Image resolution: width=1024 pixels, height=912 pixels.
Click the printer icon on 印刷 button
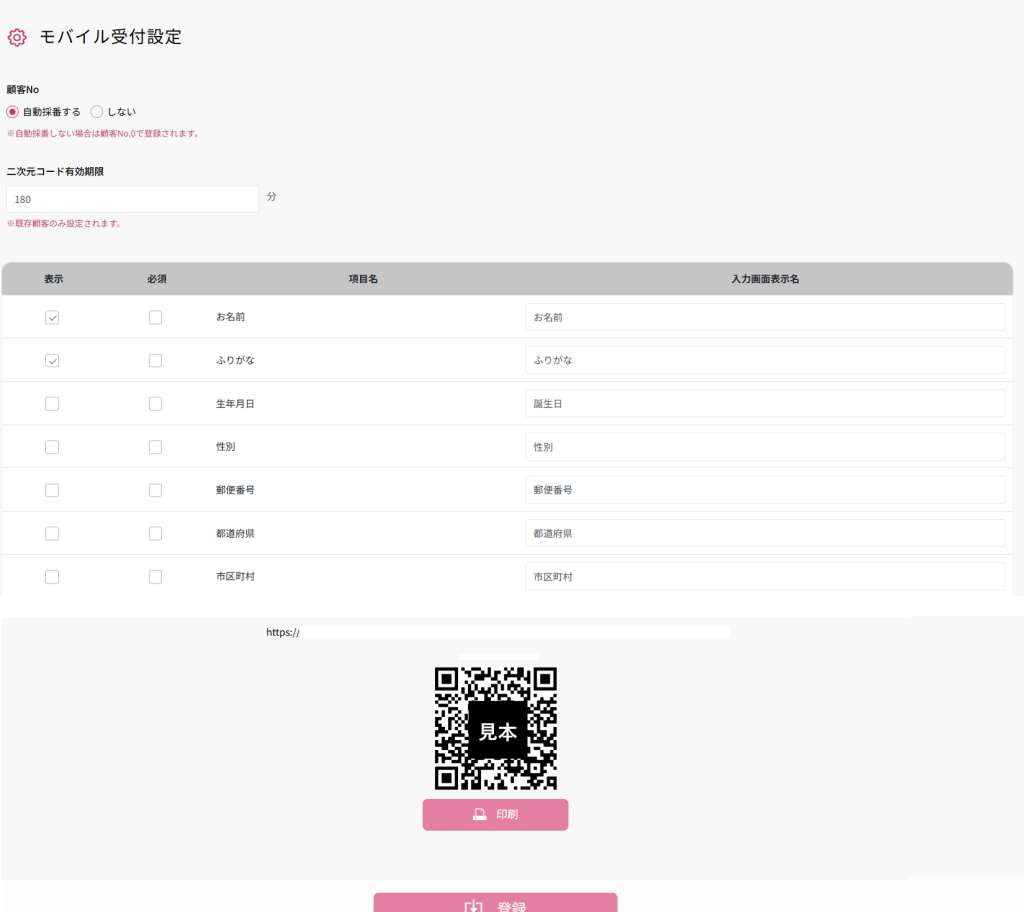point(480,814)
